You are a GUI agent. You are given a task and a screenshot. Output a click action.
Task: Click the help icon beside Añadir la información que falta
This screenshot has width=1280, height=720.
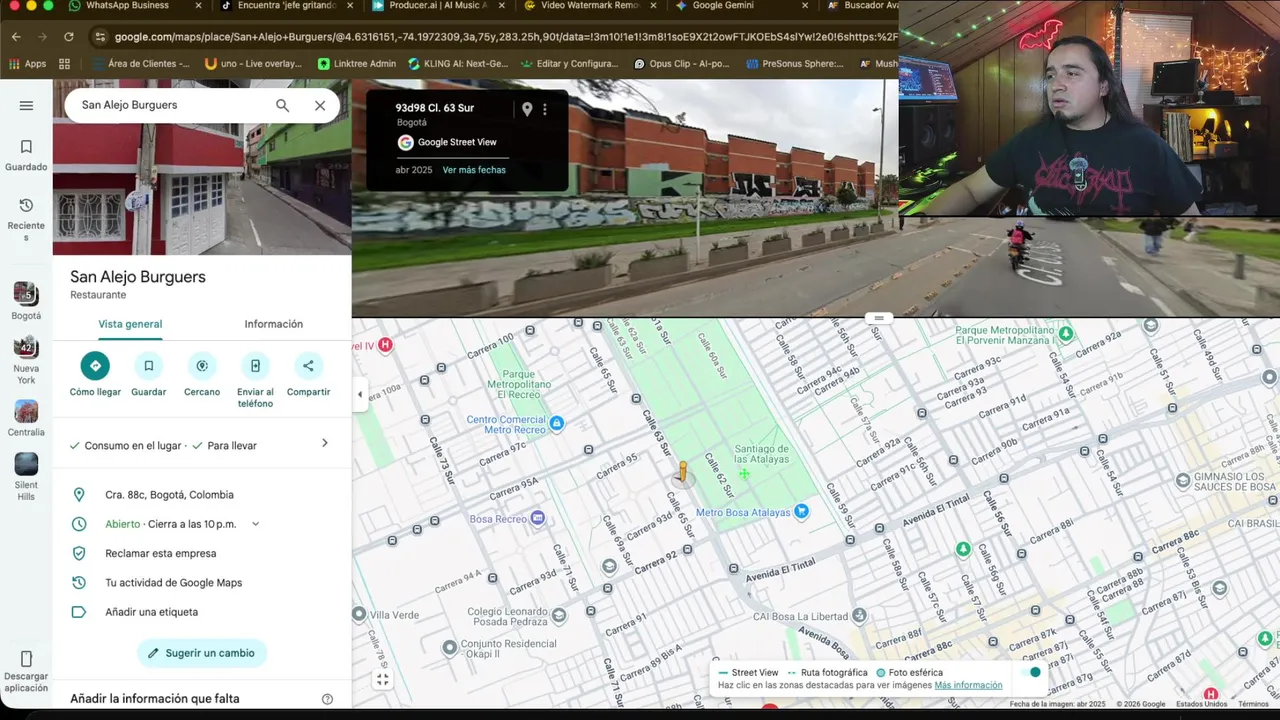[x=327, y=699]
